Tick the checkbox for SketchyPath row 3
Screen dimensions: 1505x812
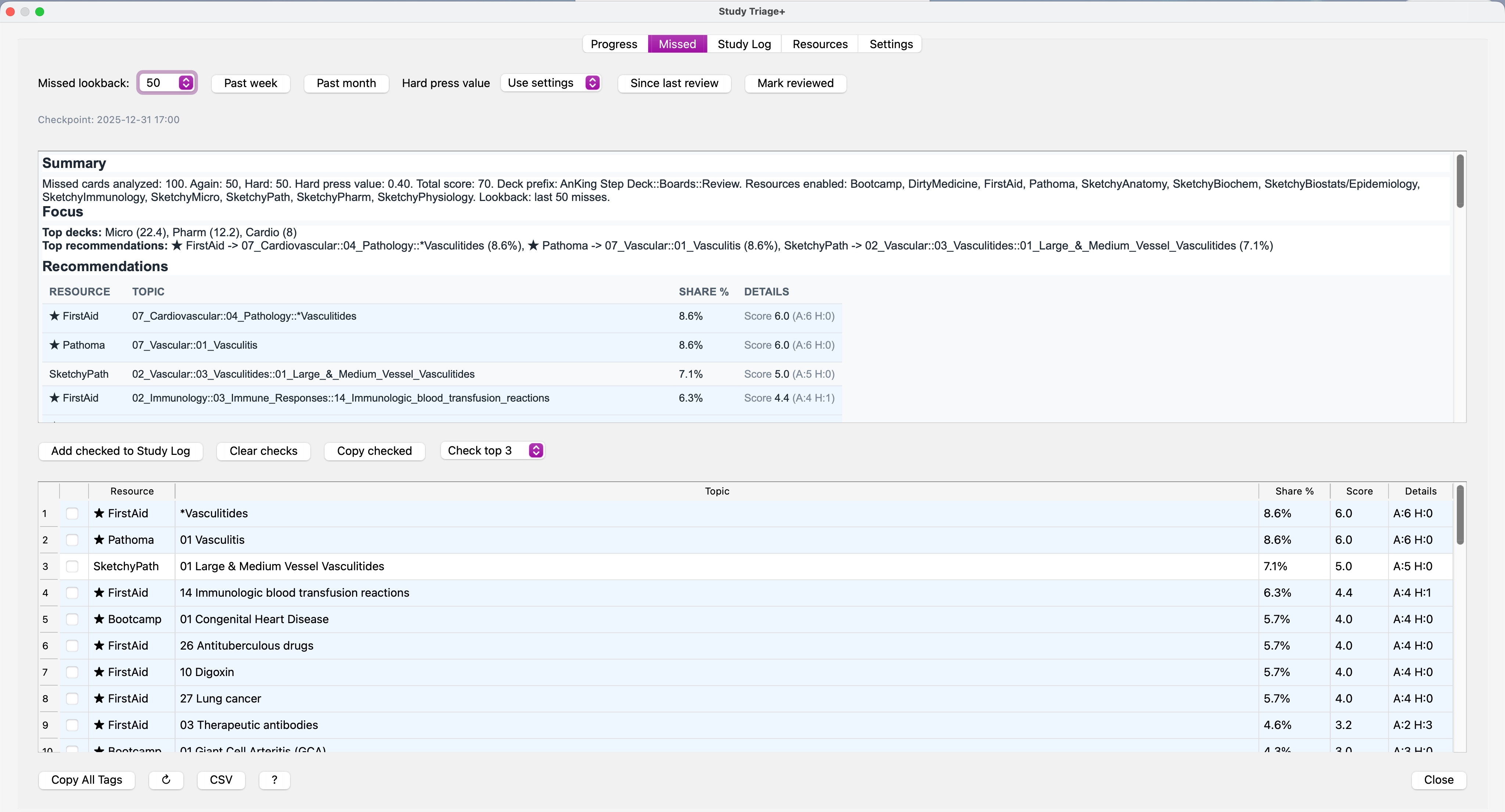point(72,566)
